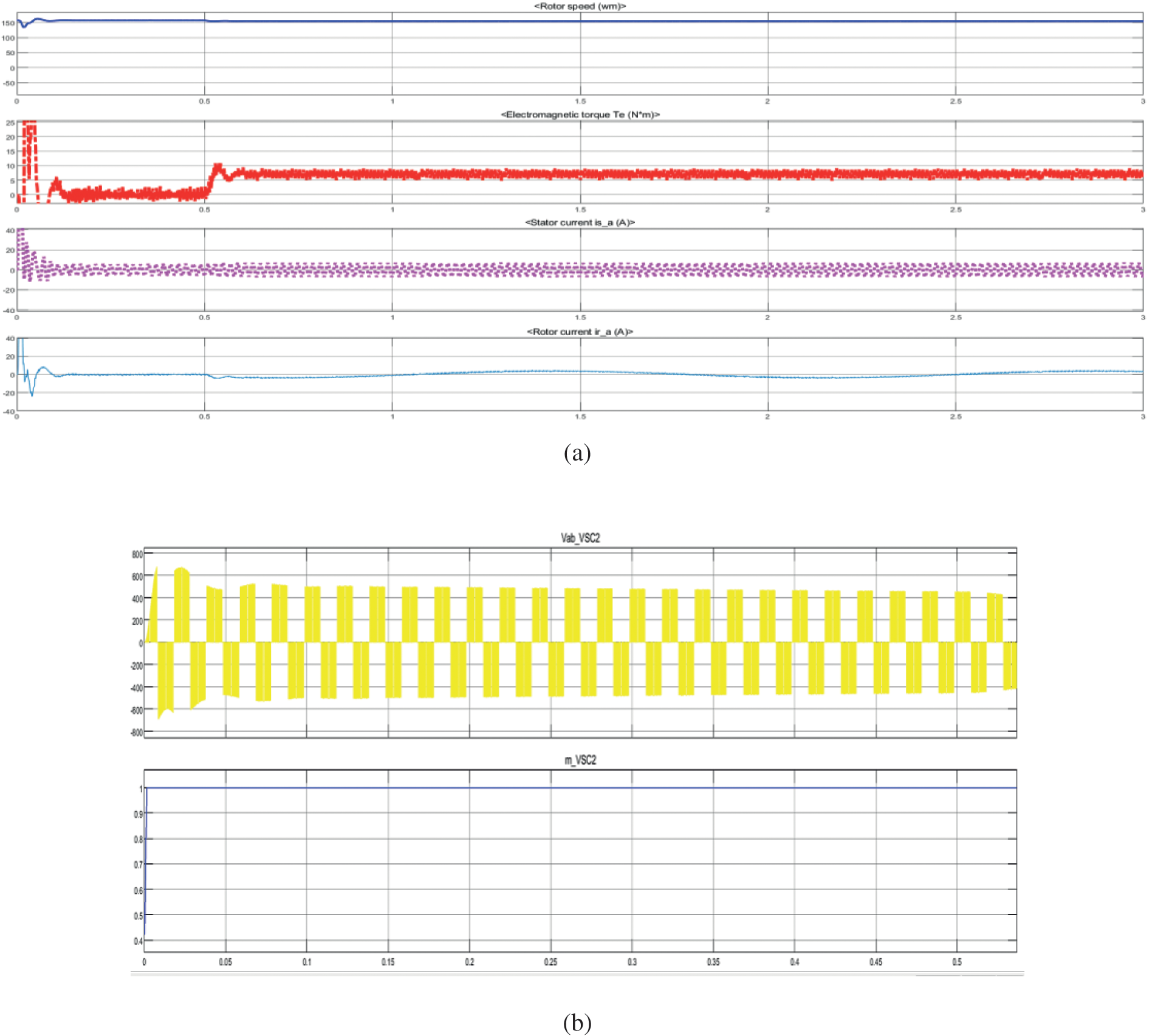Click the torque step rise peak after 0.5 s

[218, 166]
